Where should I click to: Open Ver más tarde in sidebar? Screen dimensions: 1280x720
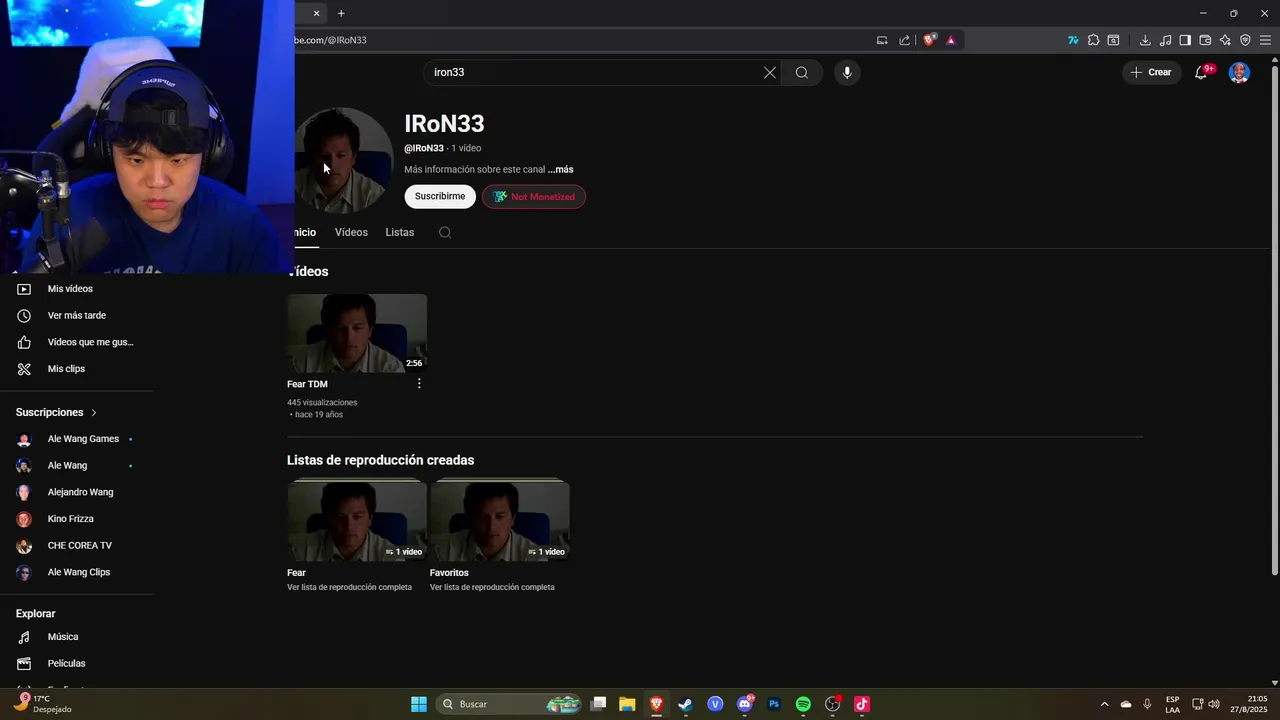77,315
